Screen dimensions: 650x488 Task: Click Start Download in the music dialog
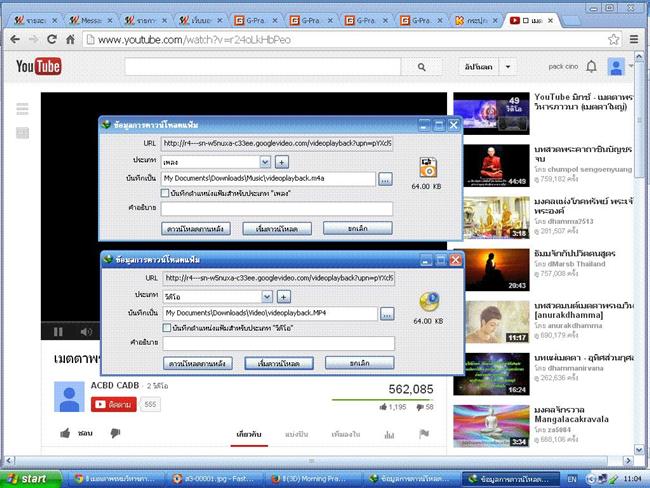pos(277,228)
